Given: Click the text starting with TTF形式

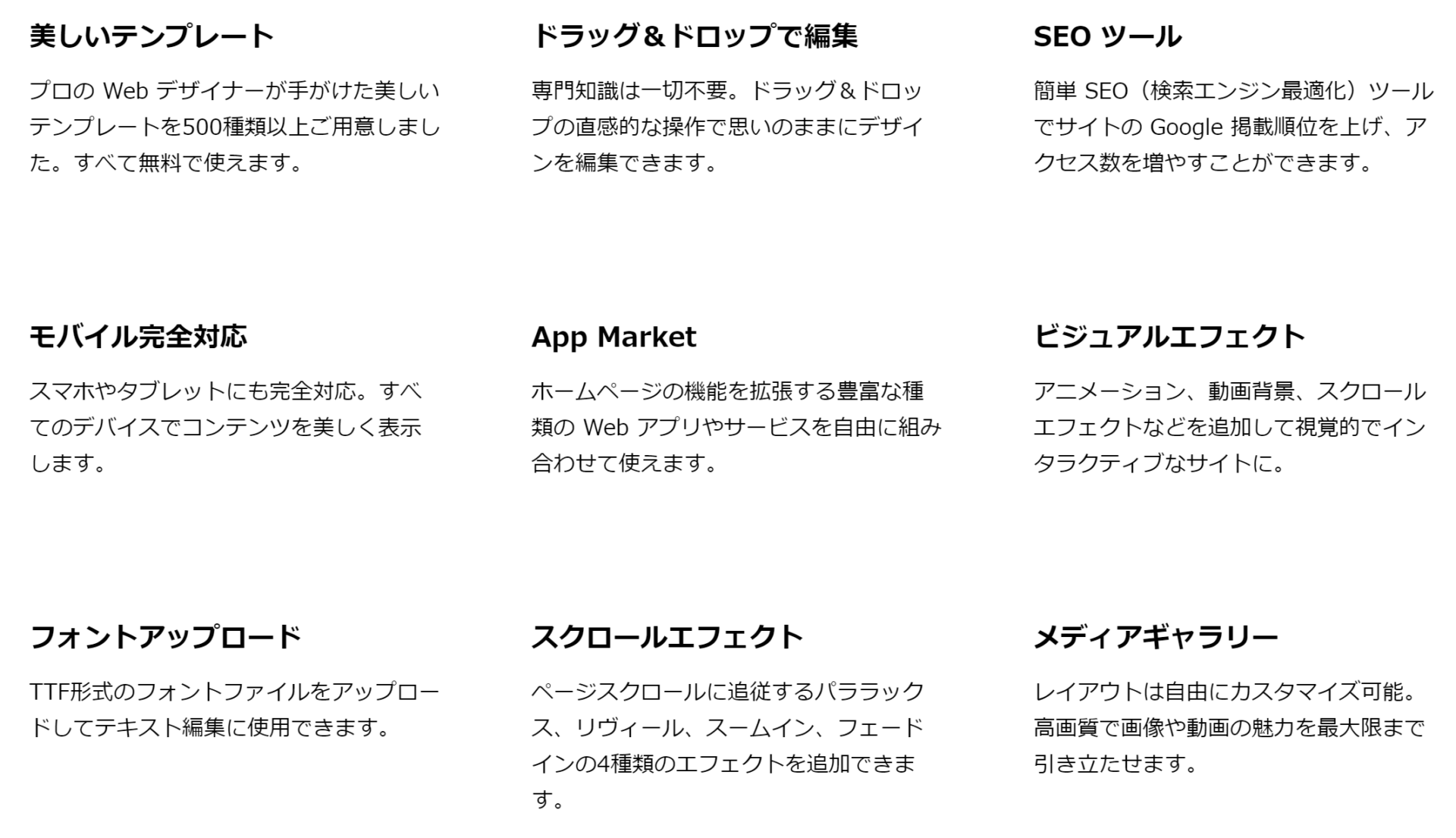Looking at the screenshot, I should [234, 709].
